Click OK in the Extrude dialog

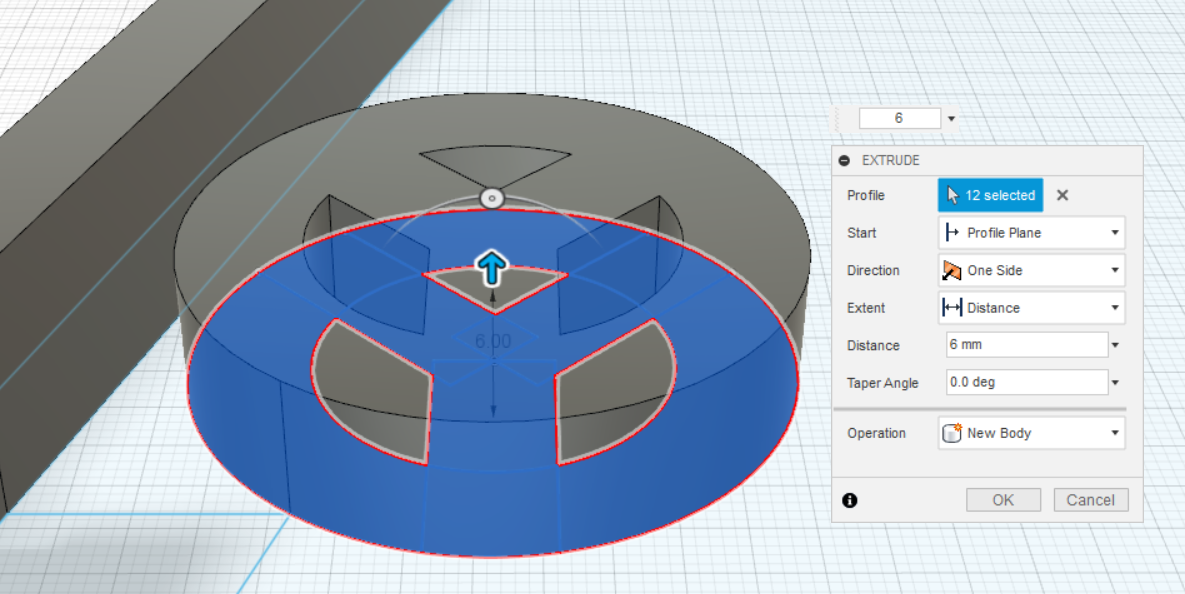[1003, 500]
